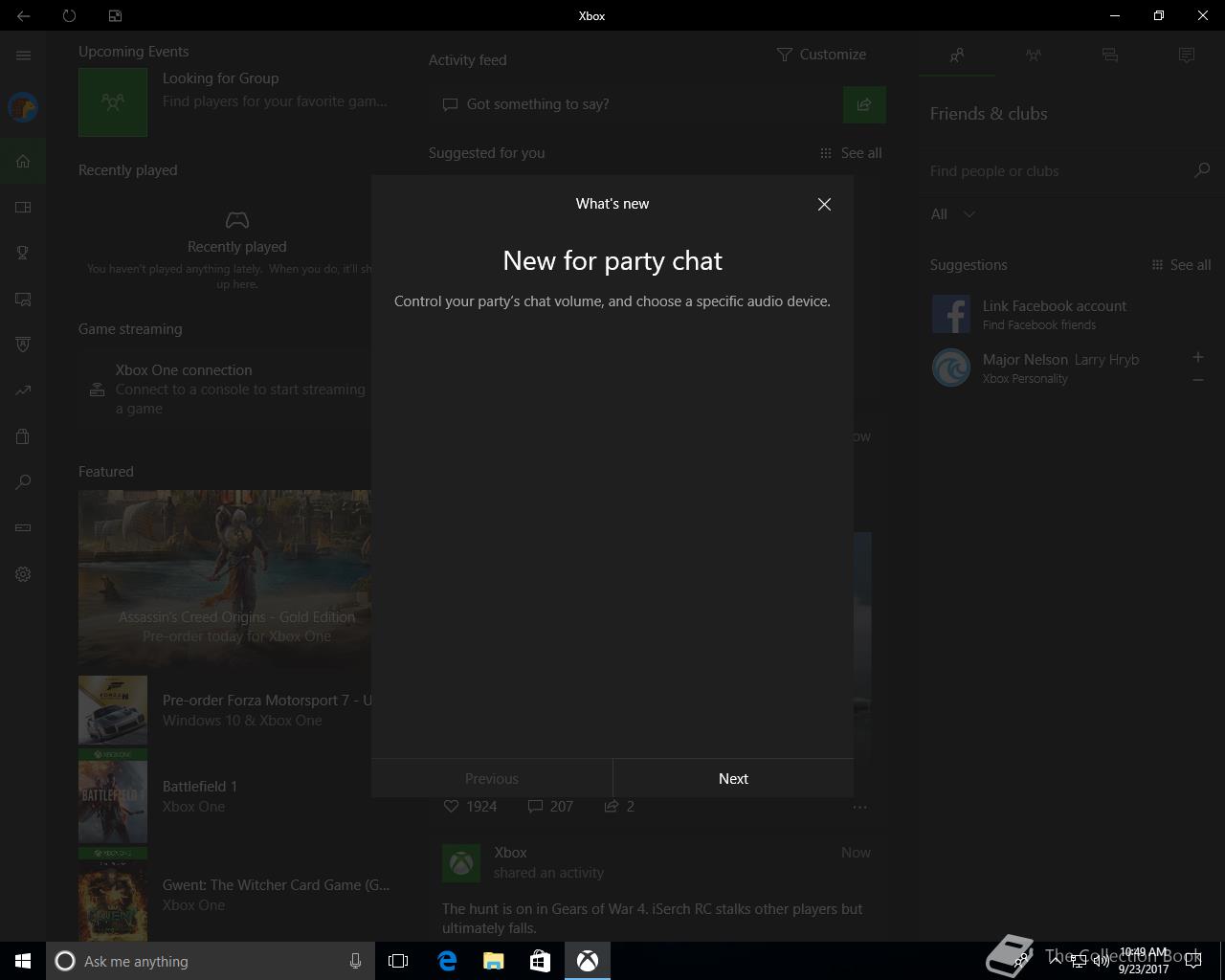Refresh the Xbox app

point(69,15)
